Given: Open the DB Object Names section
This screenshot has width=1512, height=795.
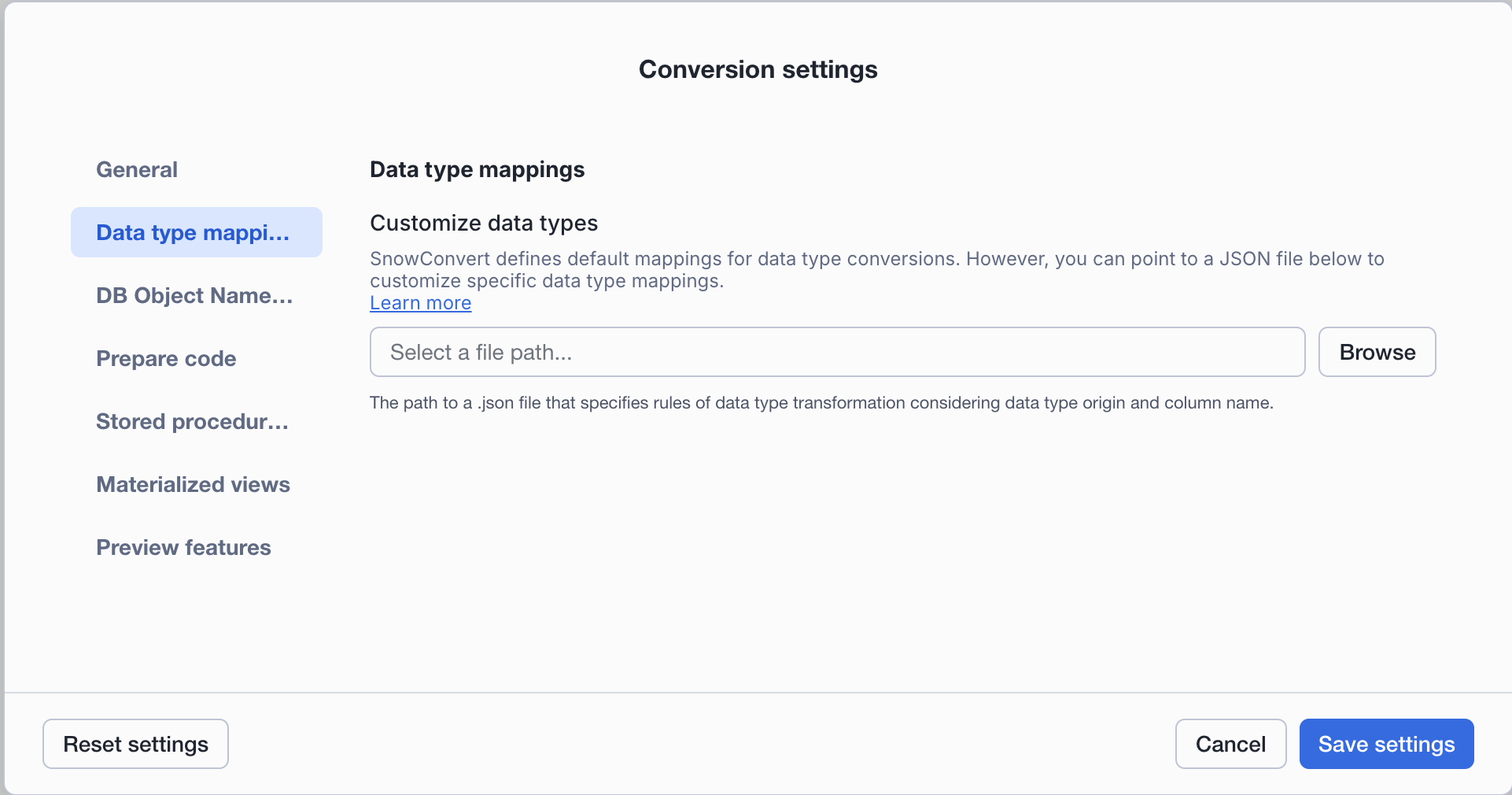Looking at the screenshot, I should tap(194, 295).
